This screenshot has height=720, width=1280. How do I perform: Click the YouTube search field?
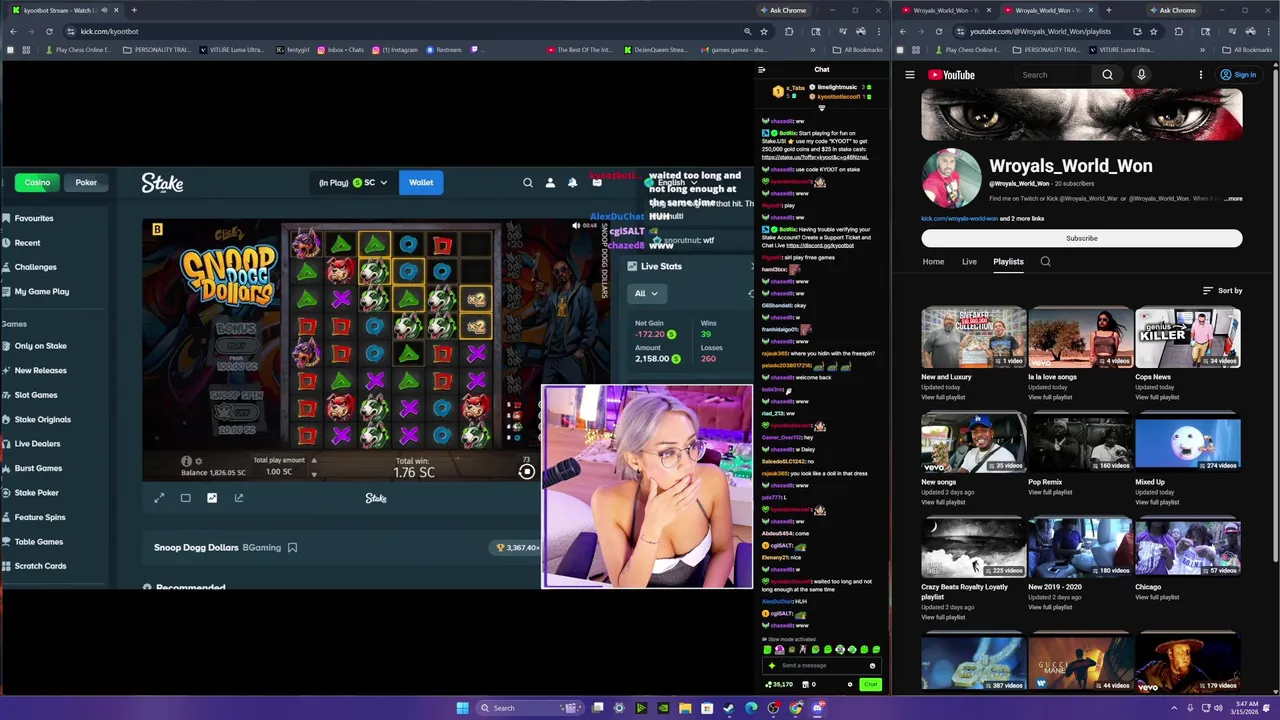pyautogui.click(x=1055, y=75)
